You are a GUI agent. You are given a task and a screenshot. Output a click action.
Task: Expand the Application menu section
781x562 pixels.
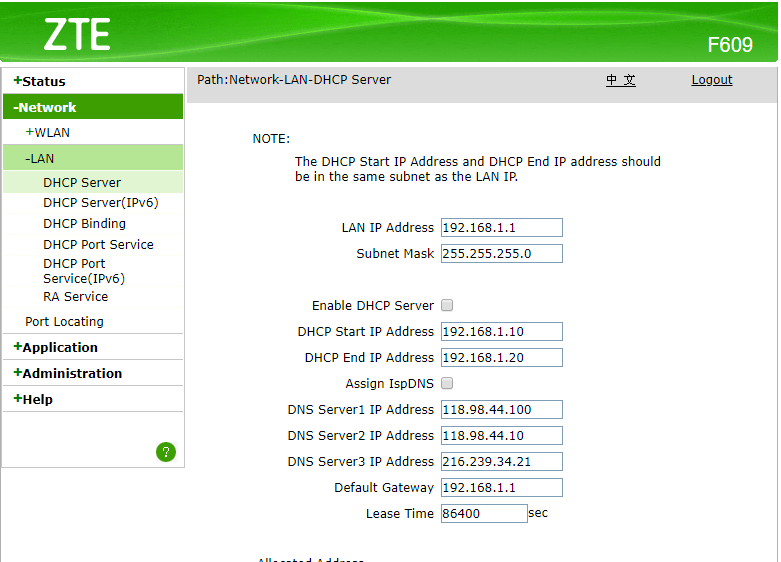point(55,347)
